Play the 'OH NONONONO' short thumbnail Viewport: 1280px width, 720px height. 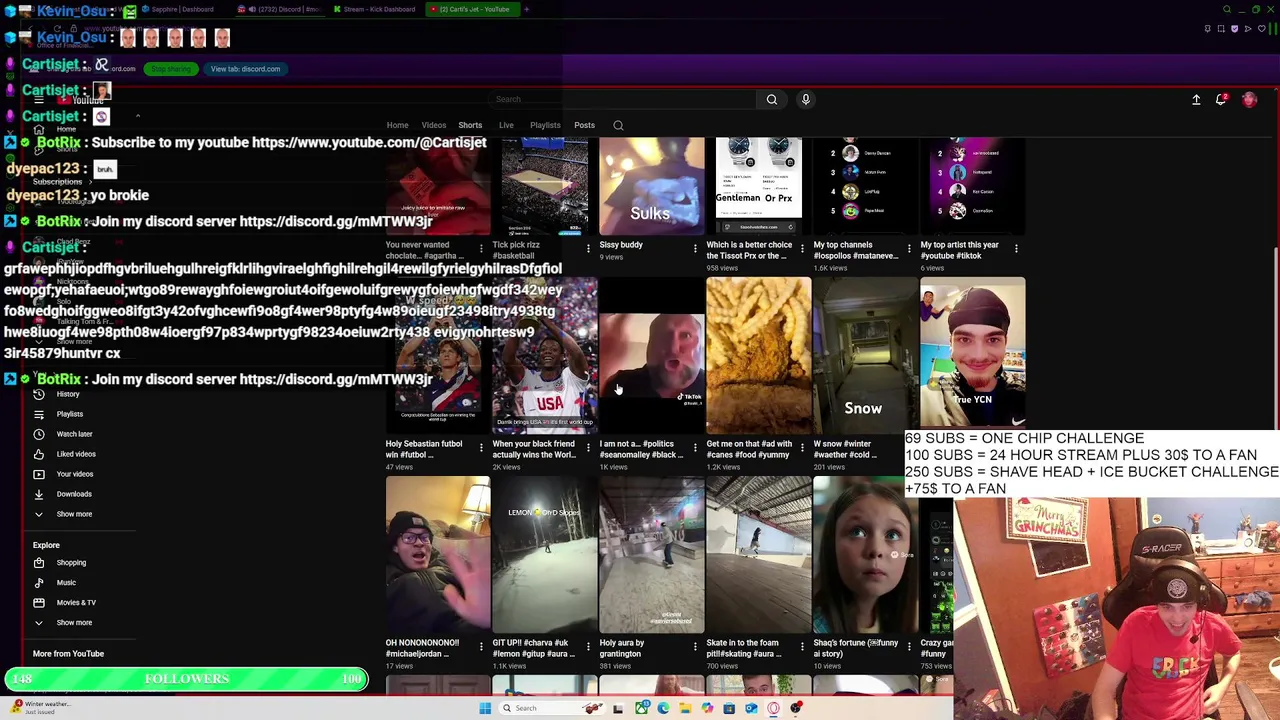pyautogui.click(x=437, y=555)
